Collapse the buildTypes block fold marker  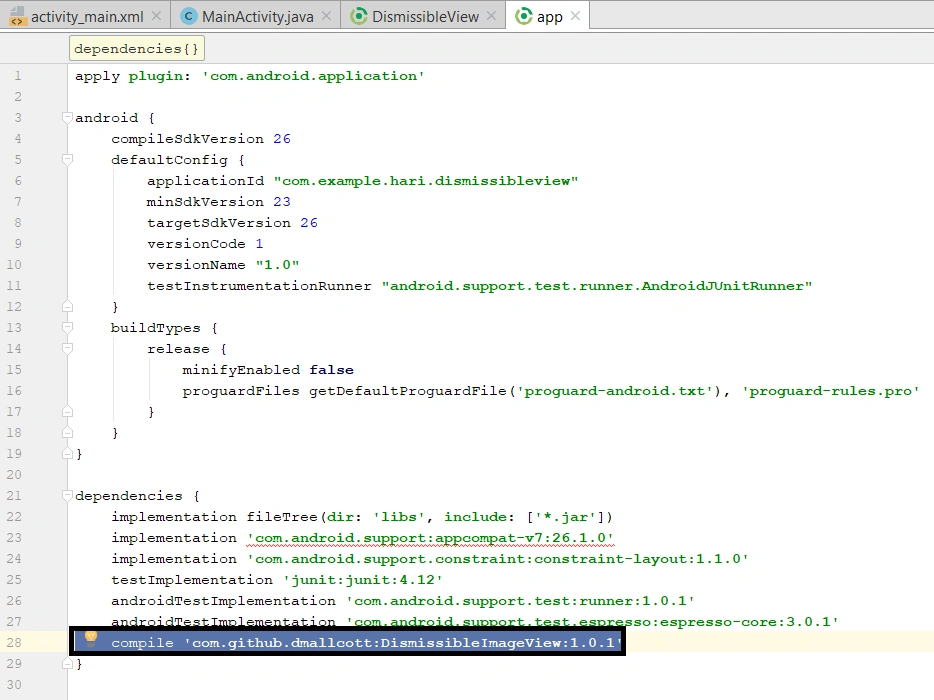pyautogui.click(x=67, y=327)
